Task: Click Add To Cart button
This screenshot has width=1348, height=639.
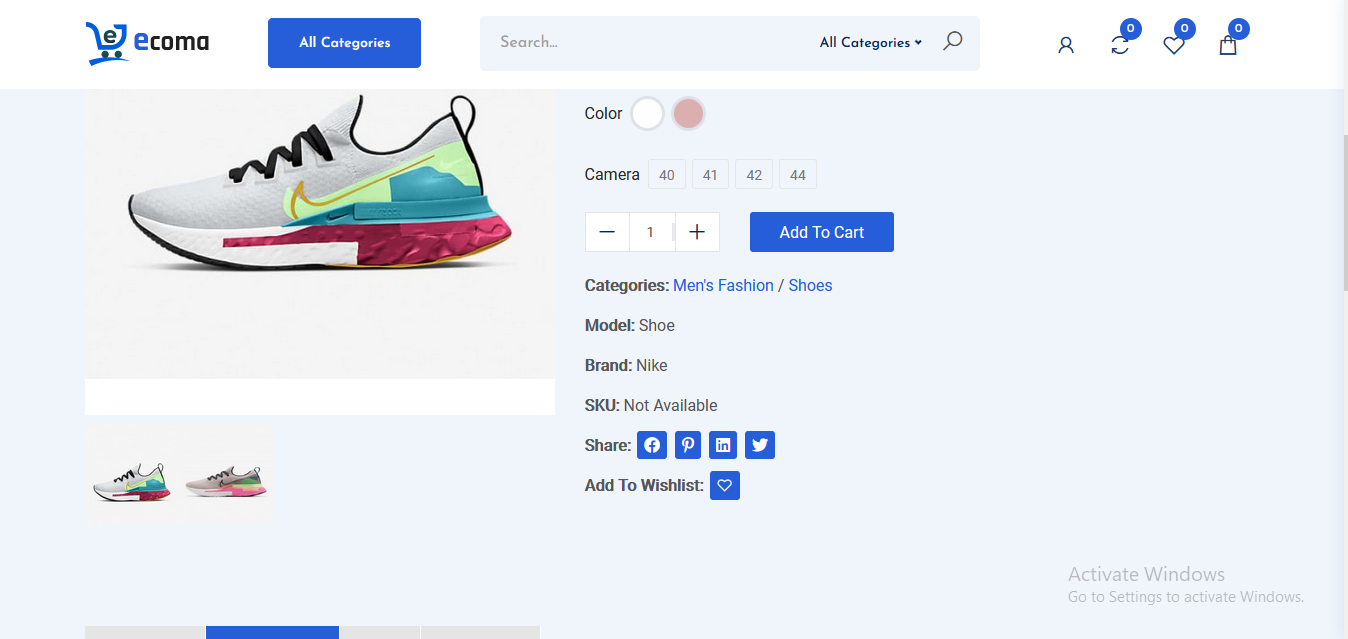Action: 822,232
